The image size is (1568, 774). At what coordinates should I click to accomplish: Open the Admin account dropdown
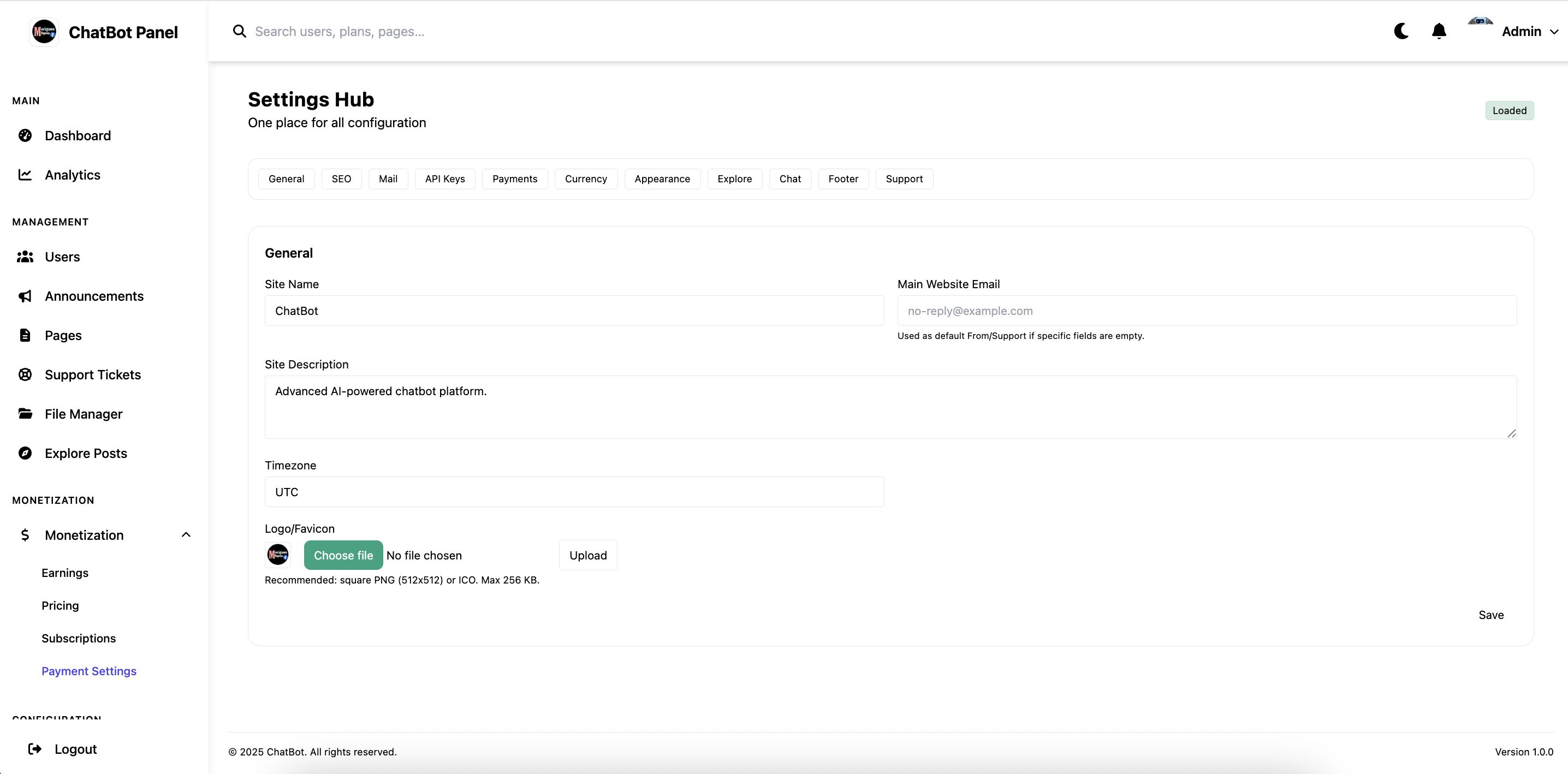[x=1529, y=32]
